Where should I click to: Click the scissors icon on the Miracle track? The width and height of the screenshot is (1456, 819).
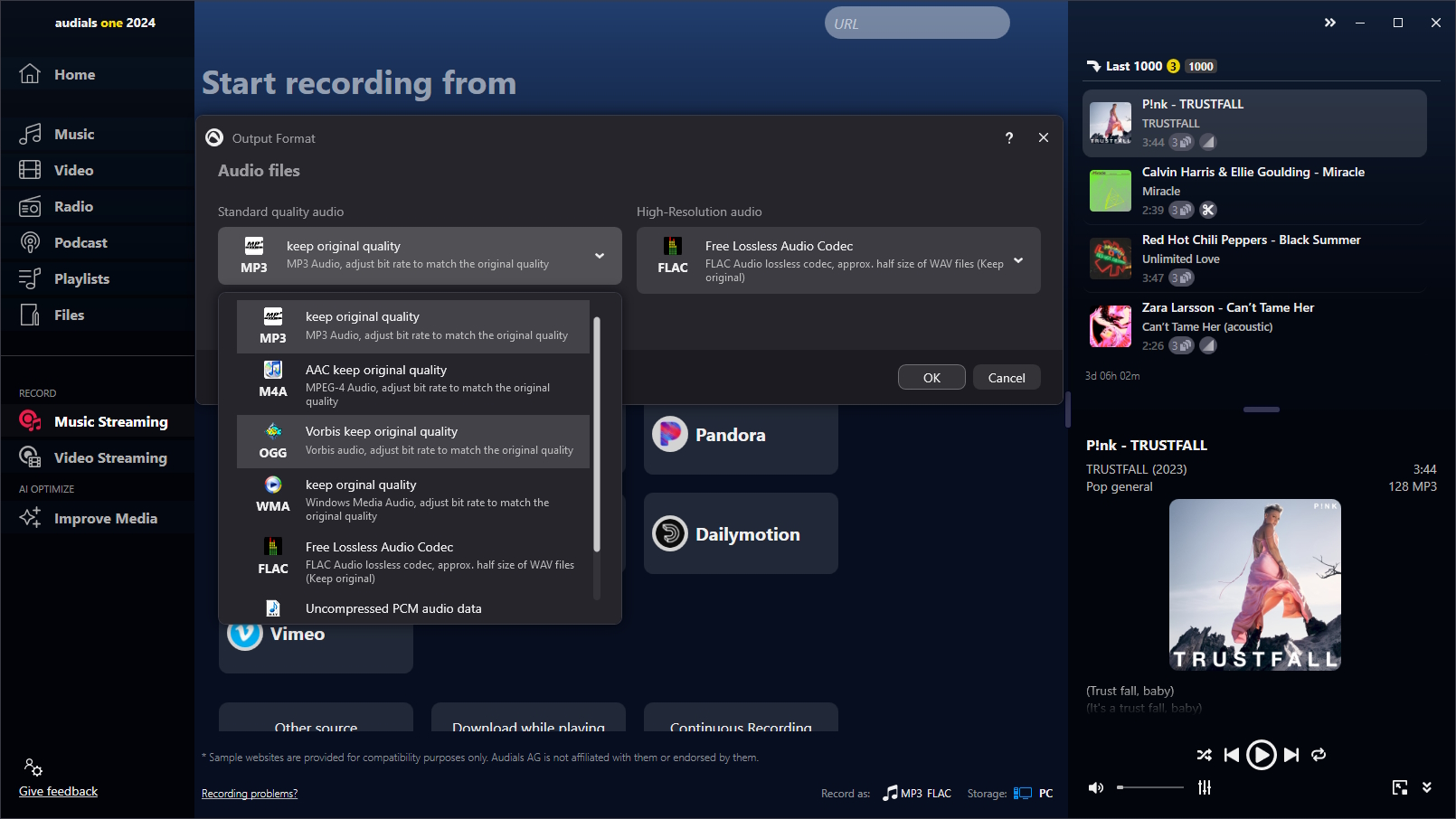(x=1208, y=210)
